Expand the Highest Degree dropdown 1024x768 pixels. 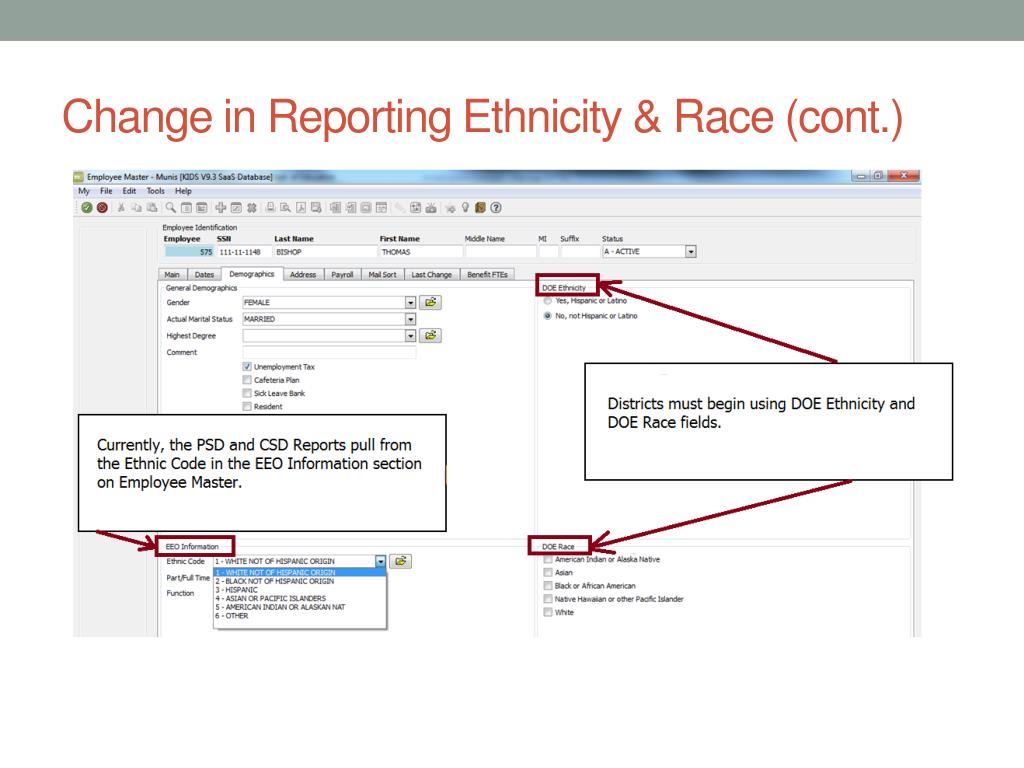point(410,336)
